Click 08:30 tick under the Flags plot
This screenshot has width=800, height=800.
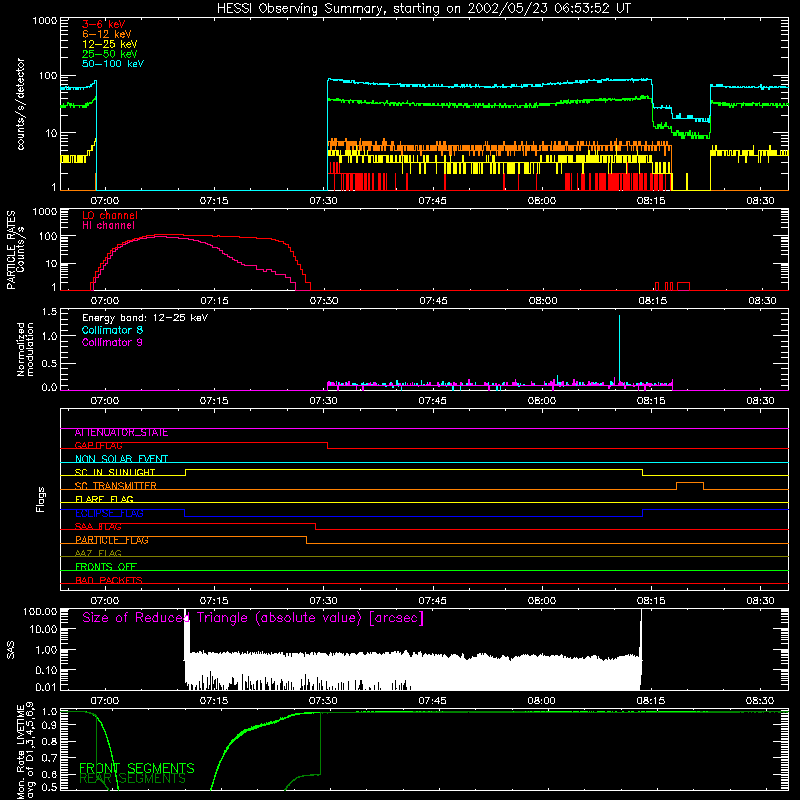tap(760, 601)
